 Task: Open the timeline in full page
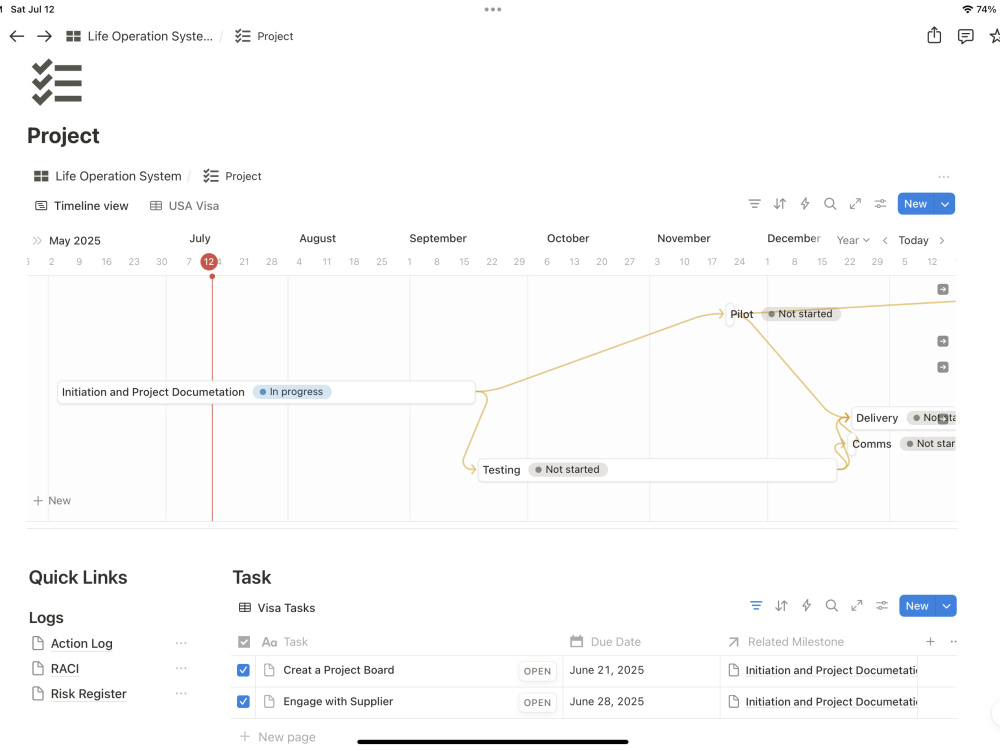855,204
